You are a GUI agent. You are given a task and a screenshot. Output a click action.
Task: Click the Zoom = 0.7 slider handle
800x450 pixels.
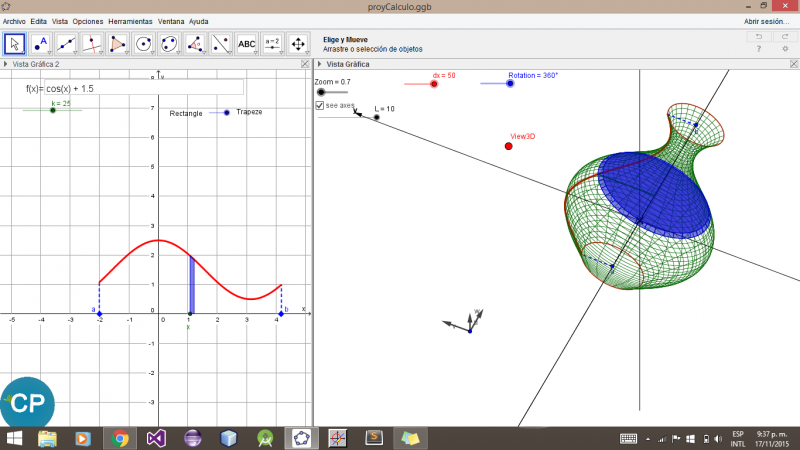point(321,92)
